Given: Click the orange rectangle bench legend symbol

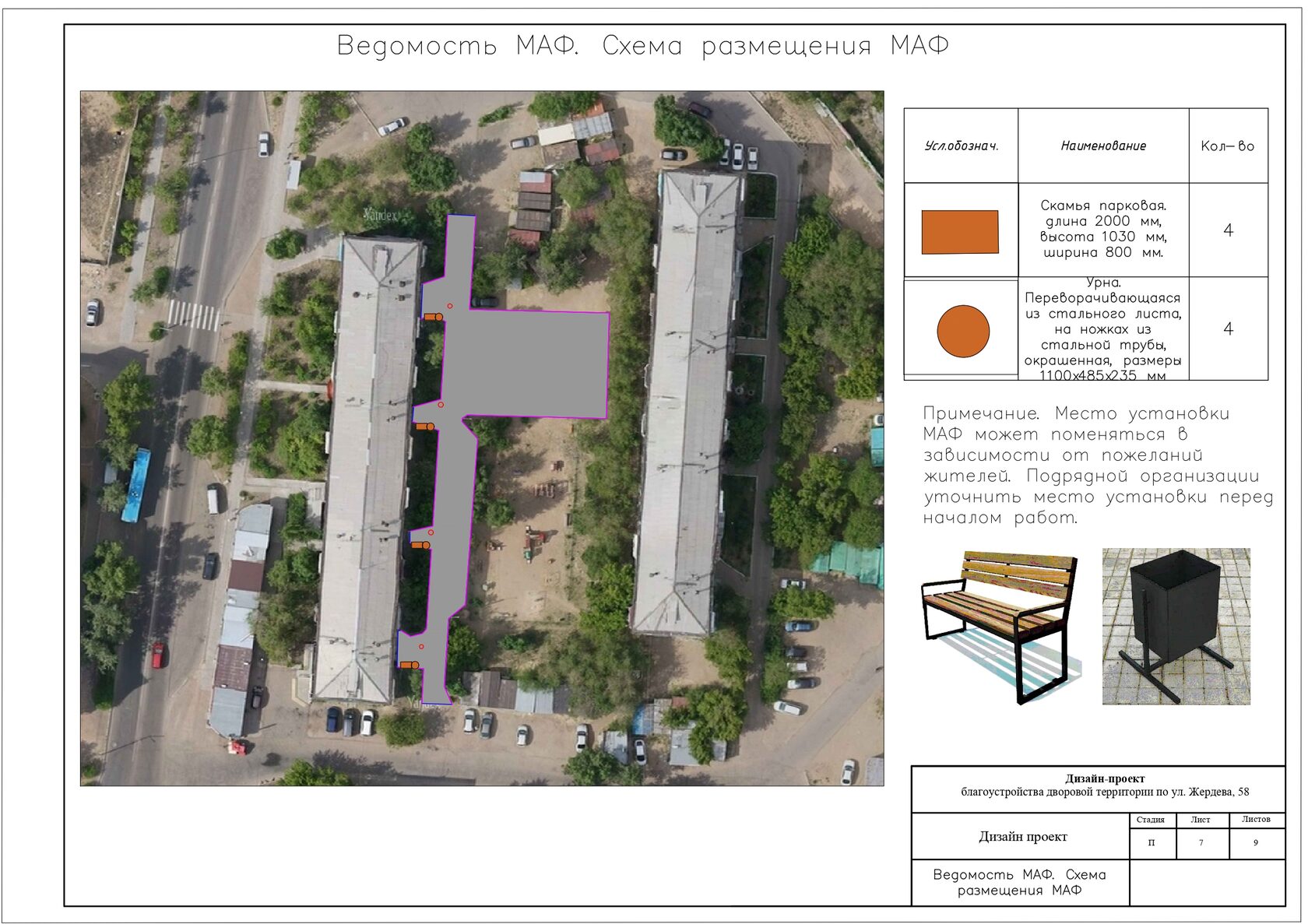Looking at the screenshot, I should click(960, 232).
